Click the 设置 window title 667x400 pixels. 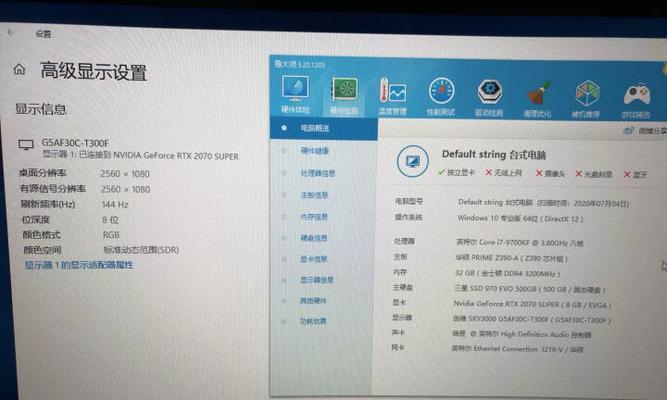(43, 34)
